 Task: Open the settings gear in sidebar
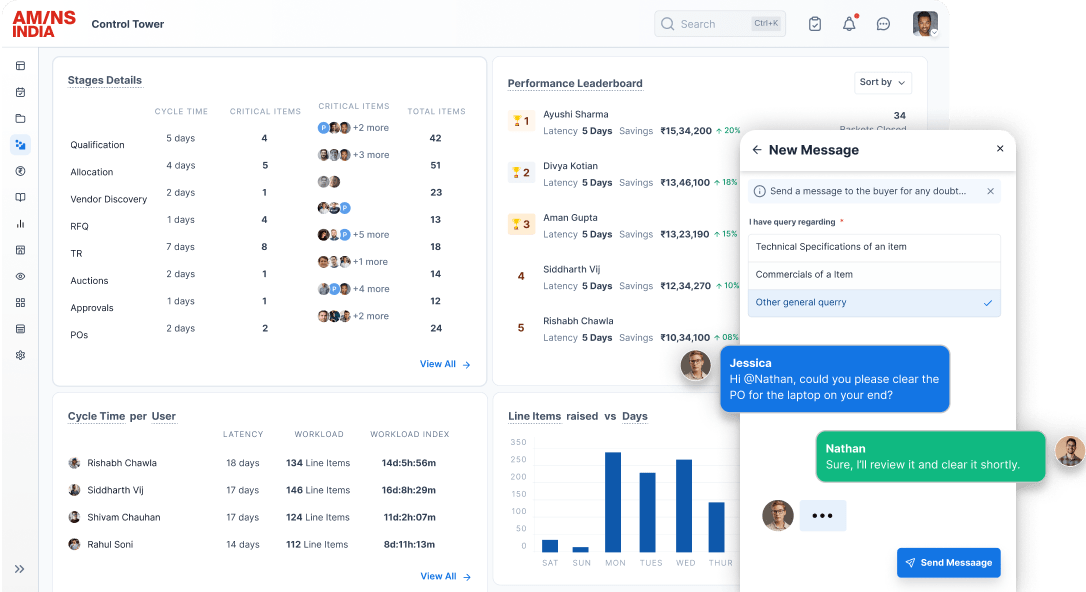coord(20,355)
